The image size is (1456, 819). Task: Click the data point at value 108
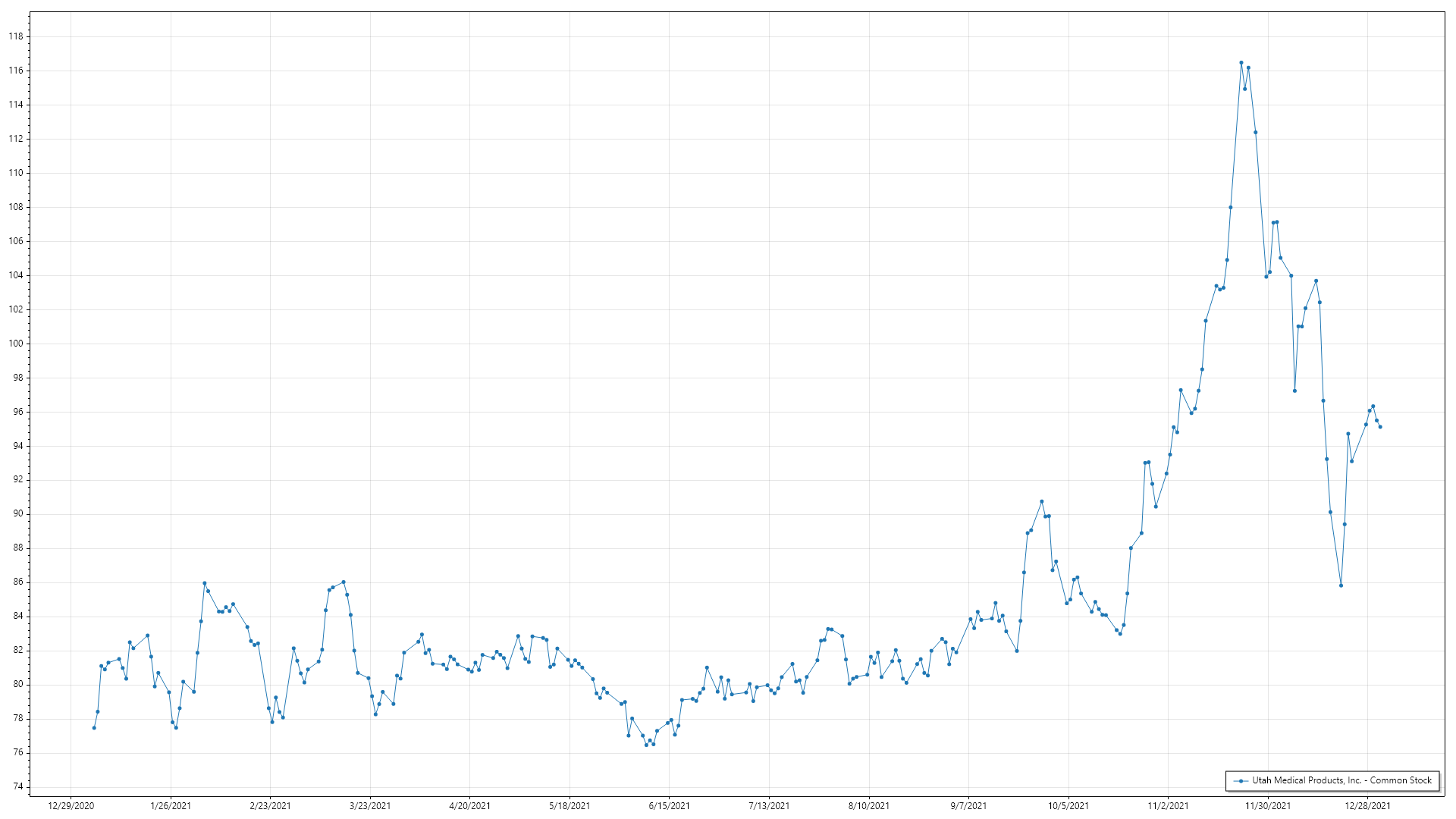click(x=1231, y=207)
